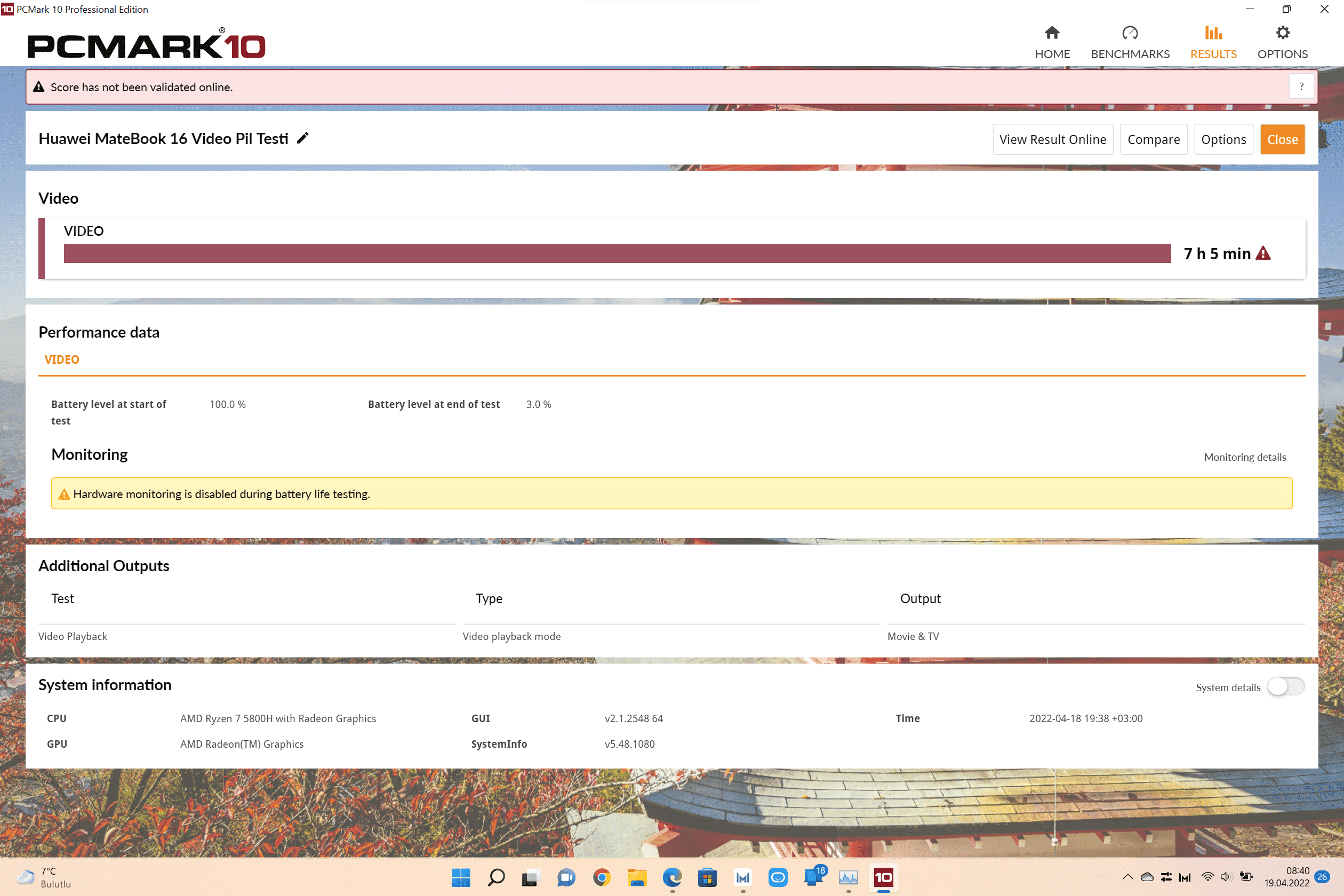The image size is (1344, 896).
Task: Click the VIDEO battery life result bar
Action: (x=617, y=253)
